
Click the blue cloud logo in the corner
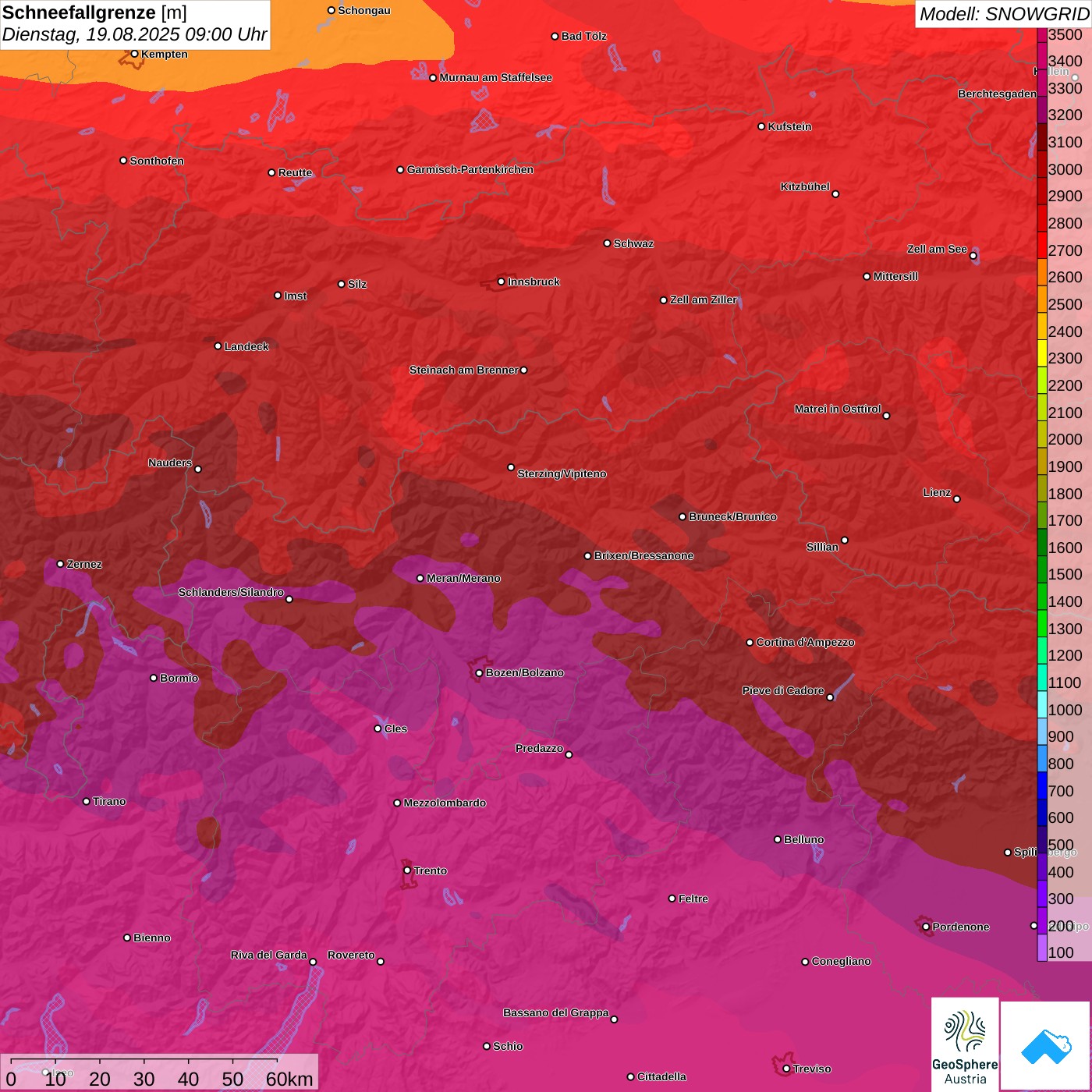coord(1046,1046)
